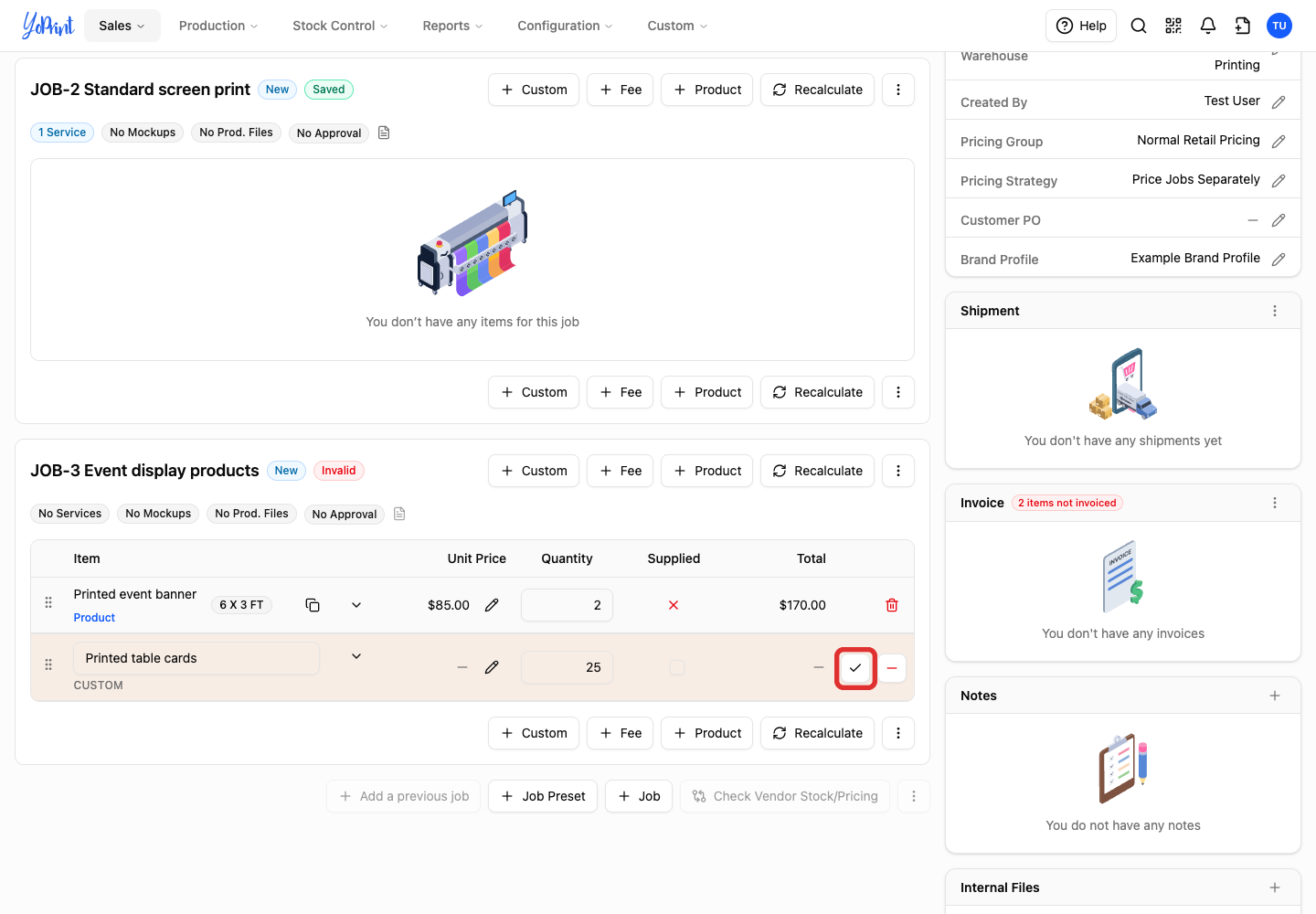Viewport: 1316px width, 914px height.
Task: Click the Printed table cards name field
Action: coord(196,658)
